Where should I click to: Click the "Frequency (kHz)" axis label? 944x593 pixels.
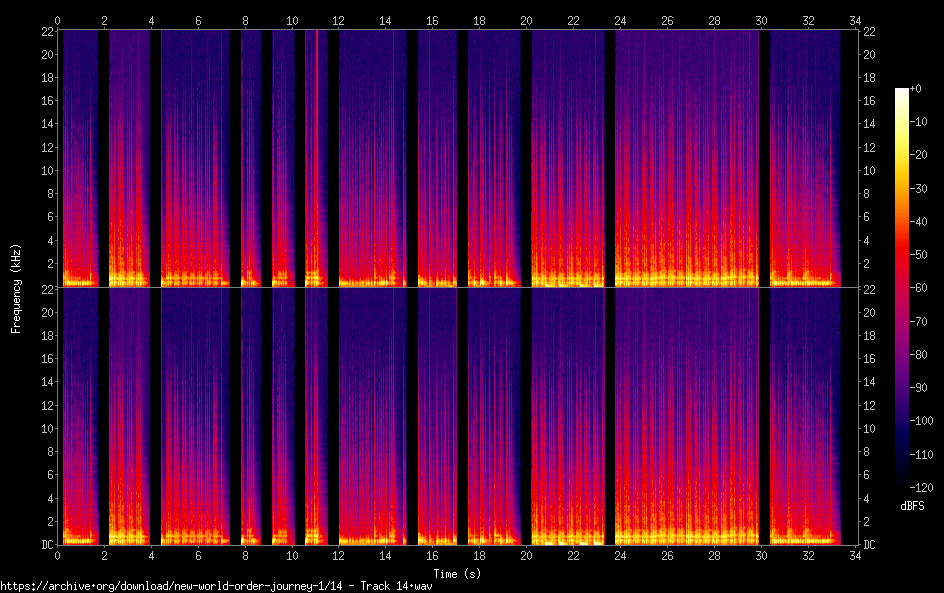pos(15,287)
